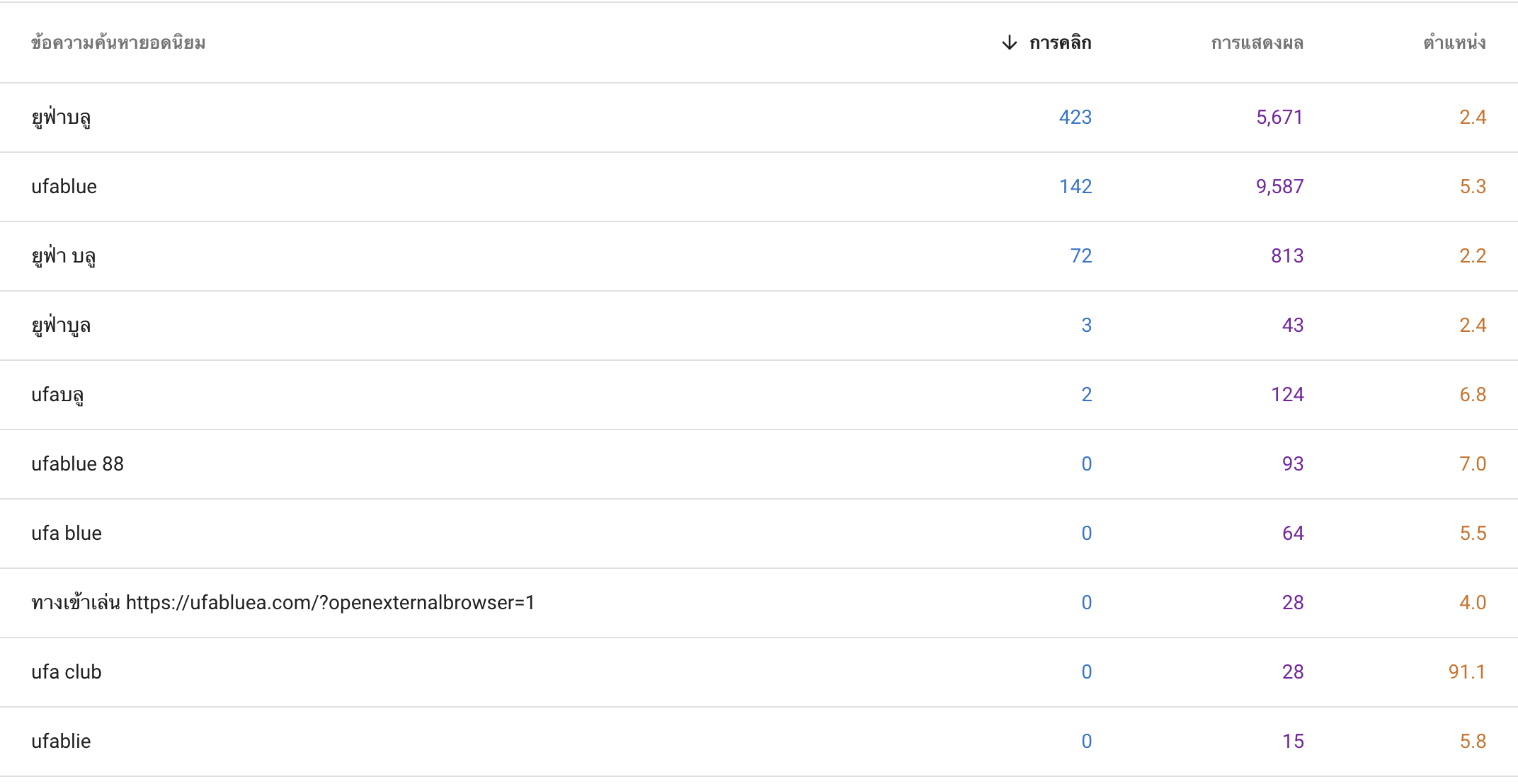This screenshot has height=784, width=1518.
Task: Select the query ufablue 88
Action: 759,464
